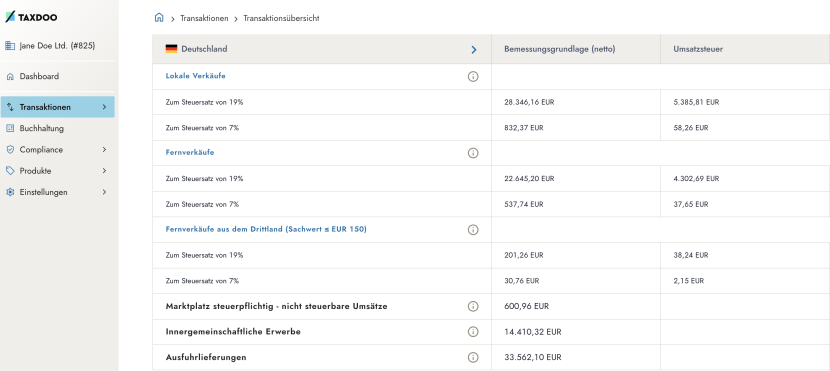Expand the Compliance sidebar menu
830x371 pixels.
point(57,150)
